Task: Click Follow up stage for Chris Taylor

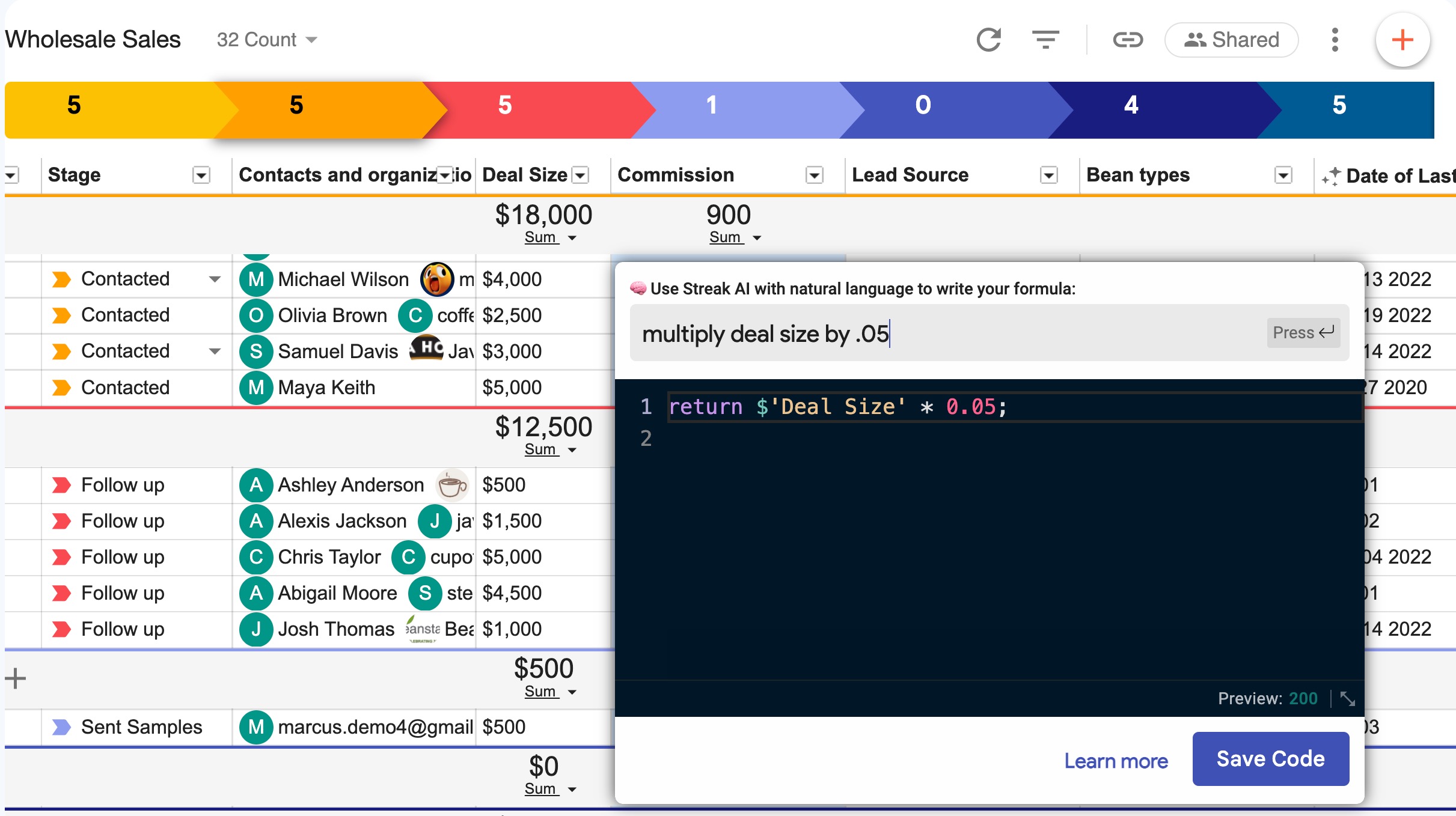Action: pyautogui.click(x=137, y=557)
